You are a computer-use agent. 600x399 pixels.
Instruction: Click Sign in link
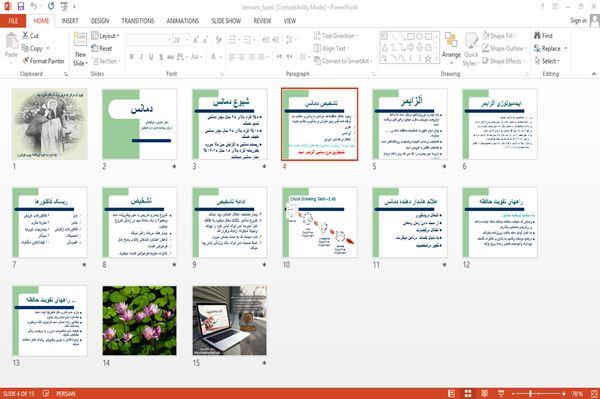[x=578, y=21]
